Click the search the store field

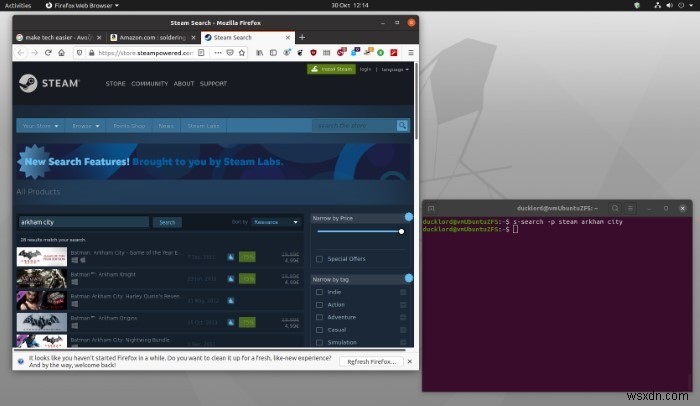[x=355, y=126]
